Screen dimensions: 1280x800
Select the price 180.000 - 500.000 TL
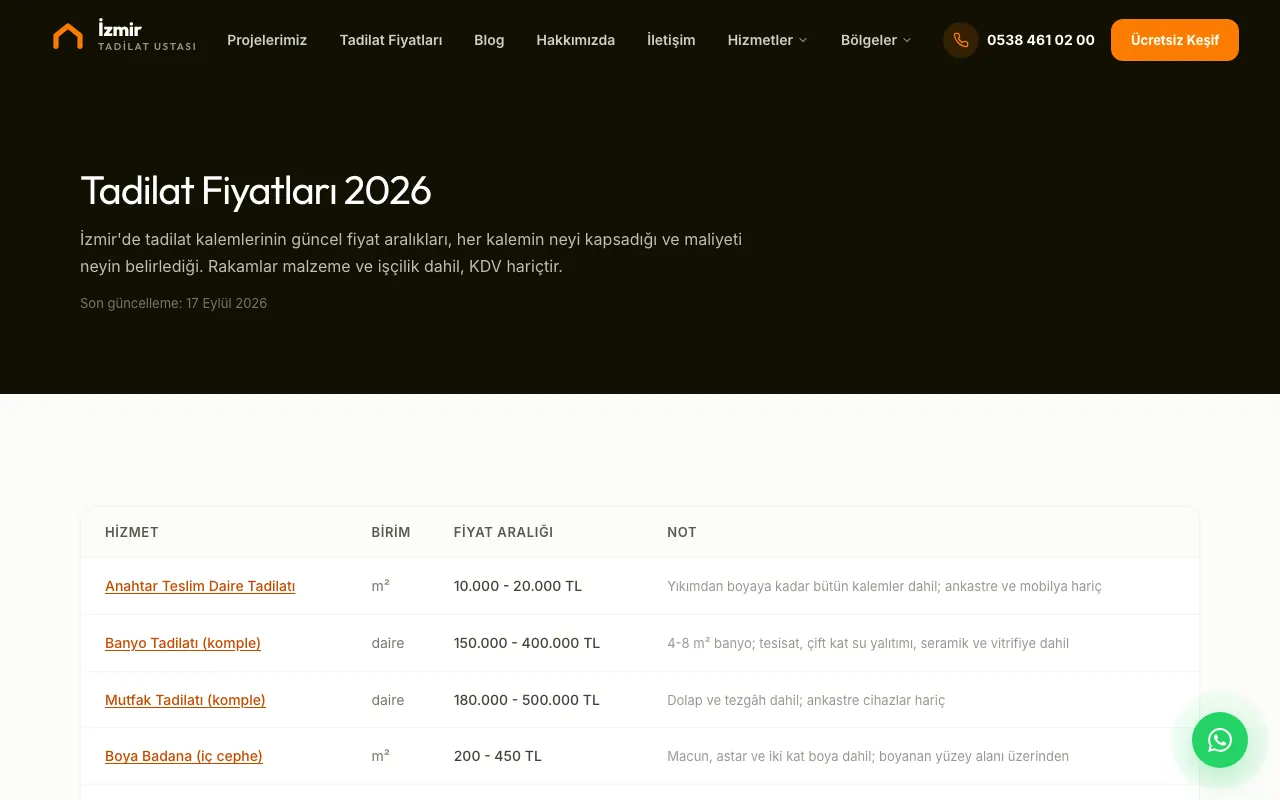527,700
